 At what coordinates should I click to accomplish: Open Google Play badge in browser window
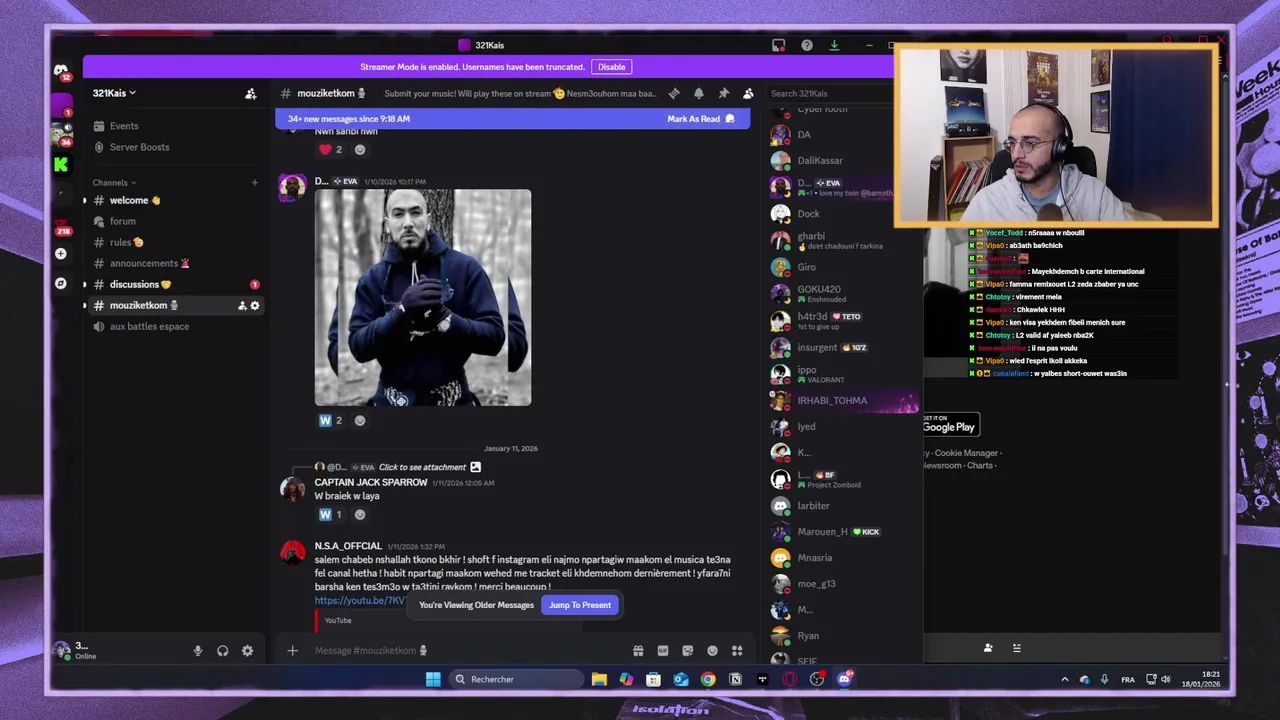point(949,425)
